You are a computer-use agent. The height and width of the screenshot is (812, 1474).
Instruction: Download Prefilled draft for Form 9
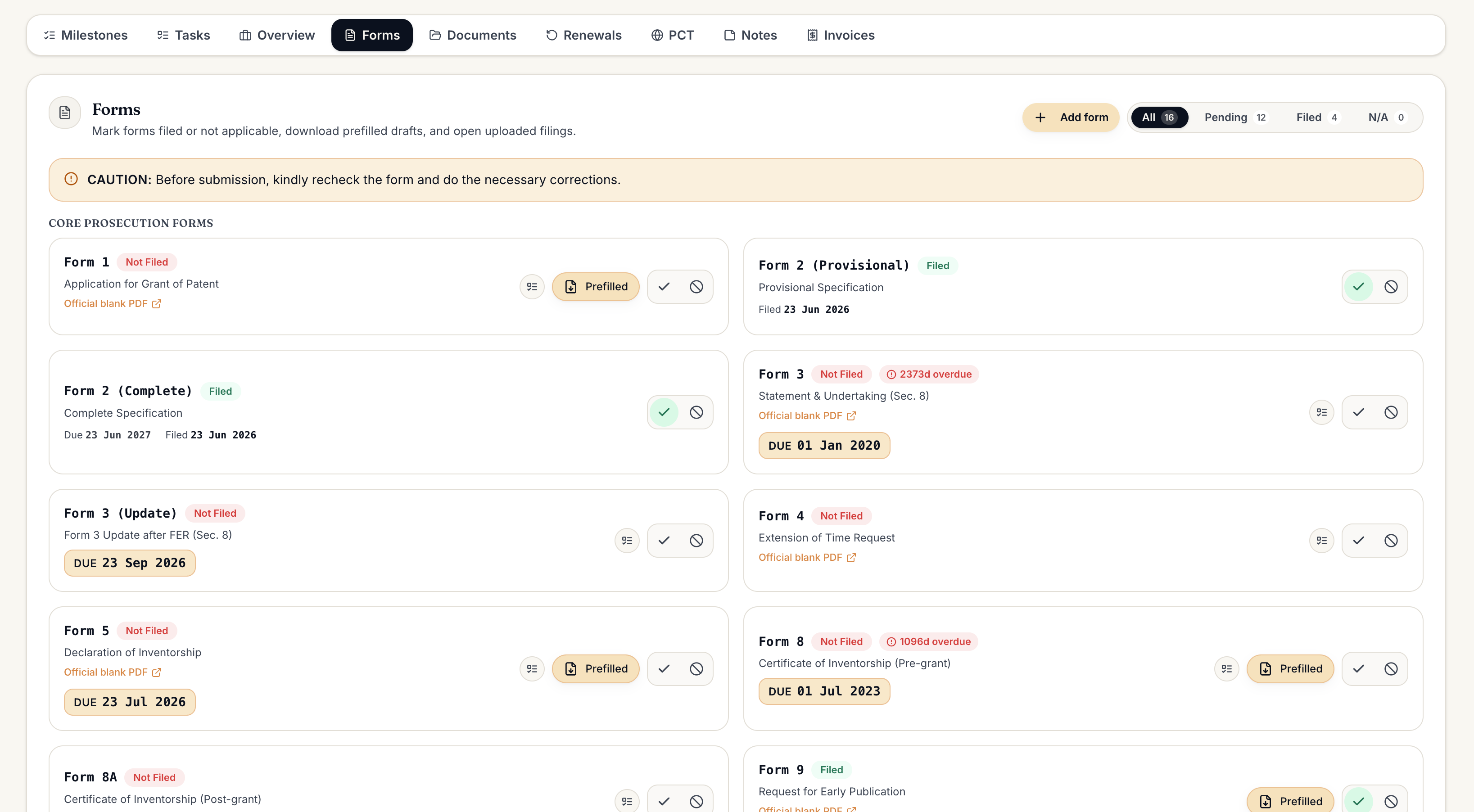[x=1290, y=801]
